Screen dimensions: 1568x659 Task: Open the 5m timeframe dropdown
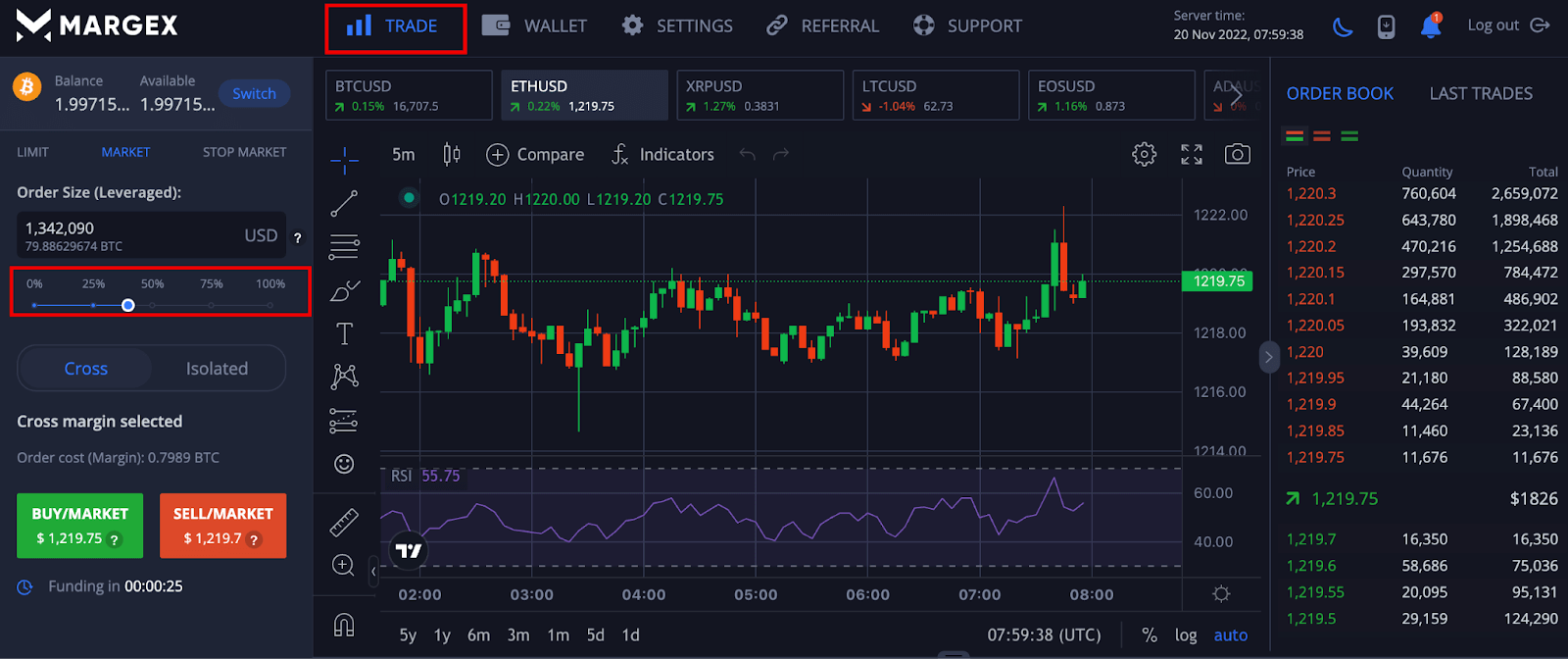403,154
